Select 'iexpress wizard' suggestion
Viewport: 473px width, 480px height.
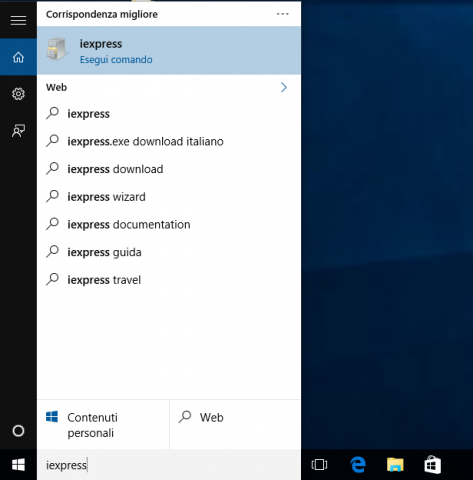point(169,197)
